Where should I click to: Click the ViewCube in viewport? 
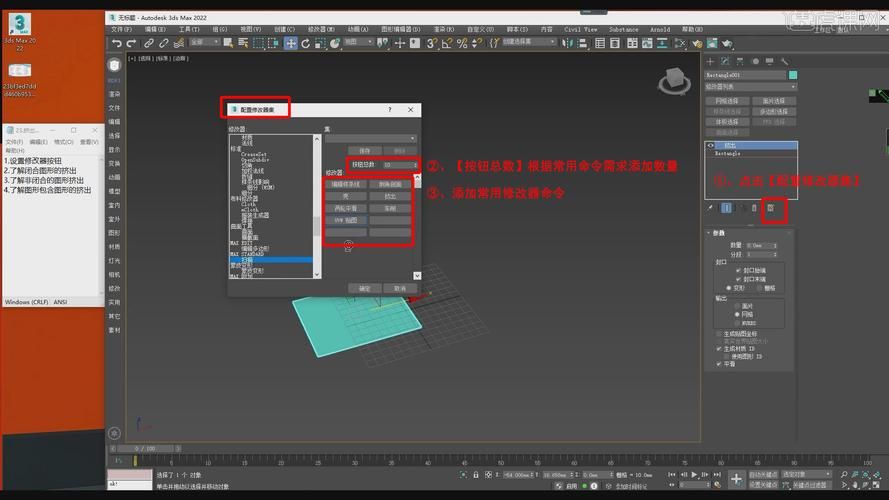pyautogui.click(x=675, y=80)
